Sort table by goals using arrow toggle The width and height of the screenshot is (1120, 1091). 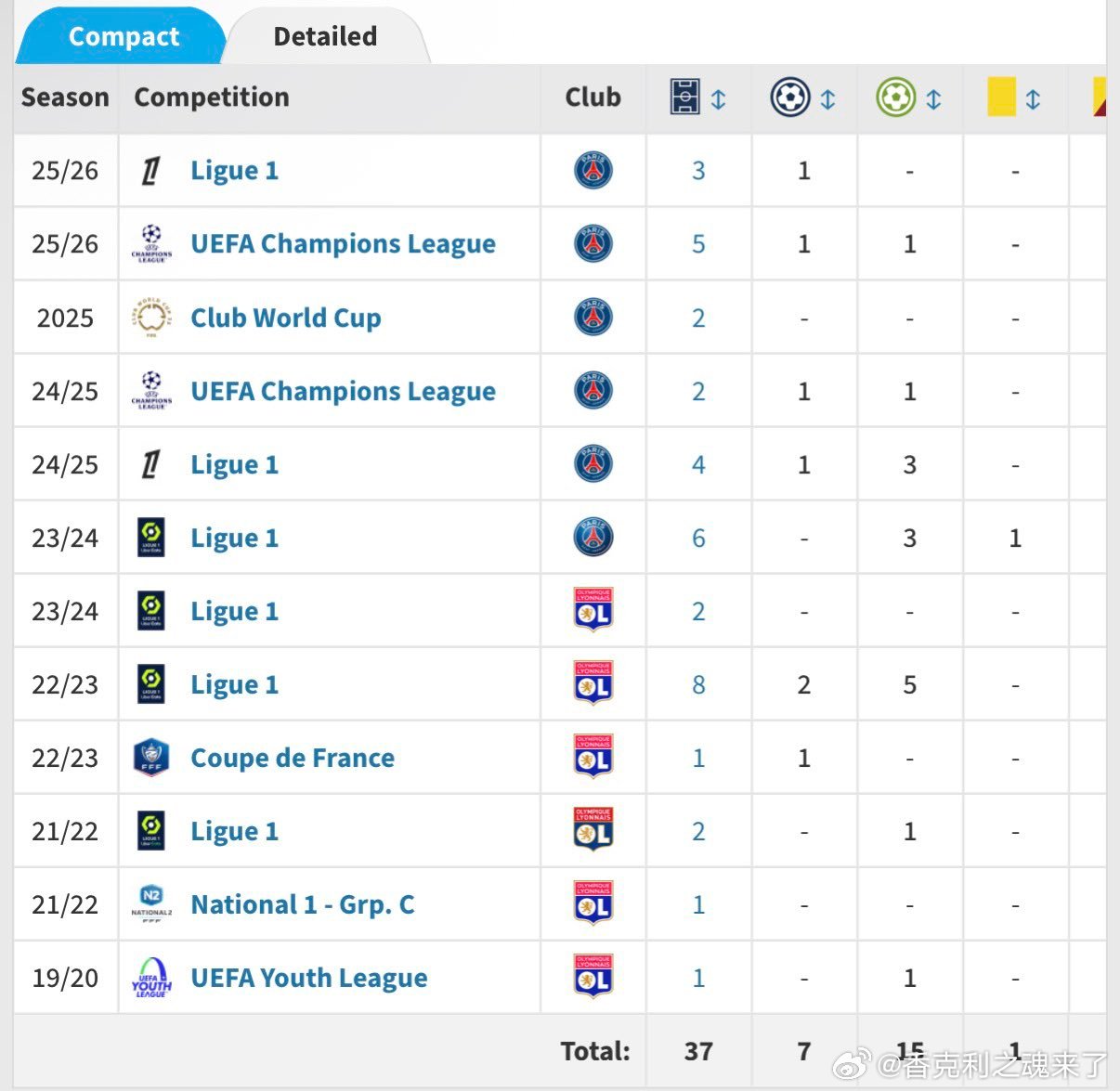(827, 98)
